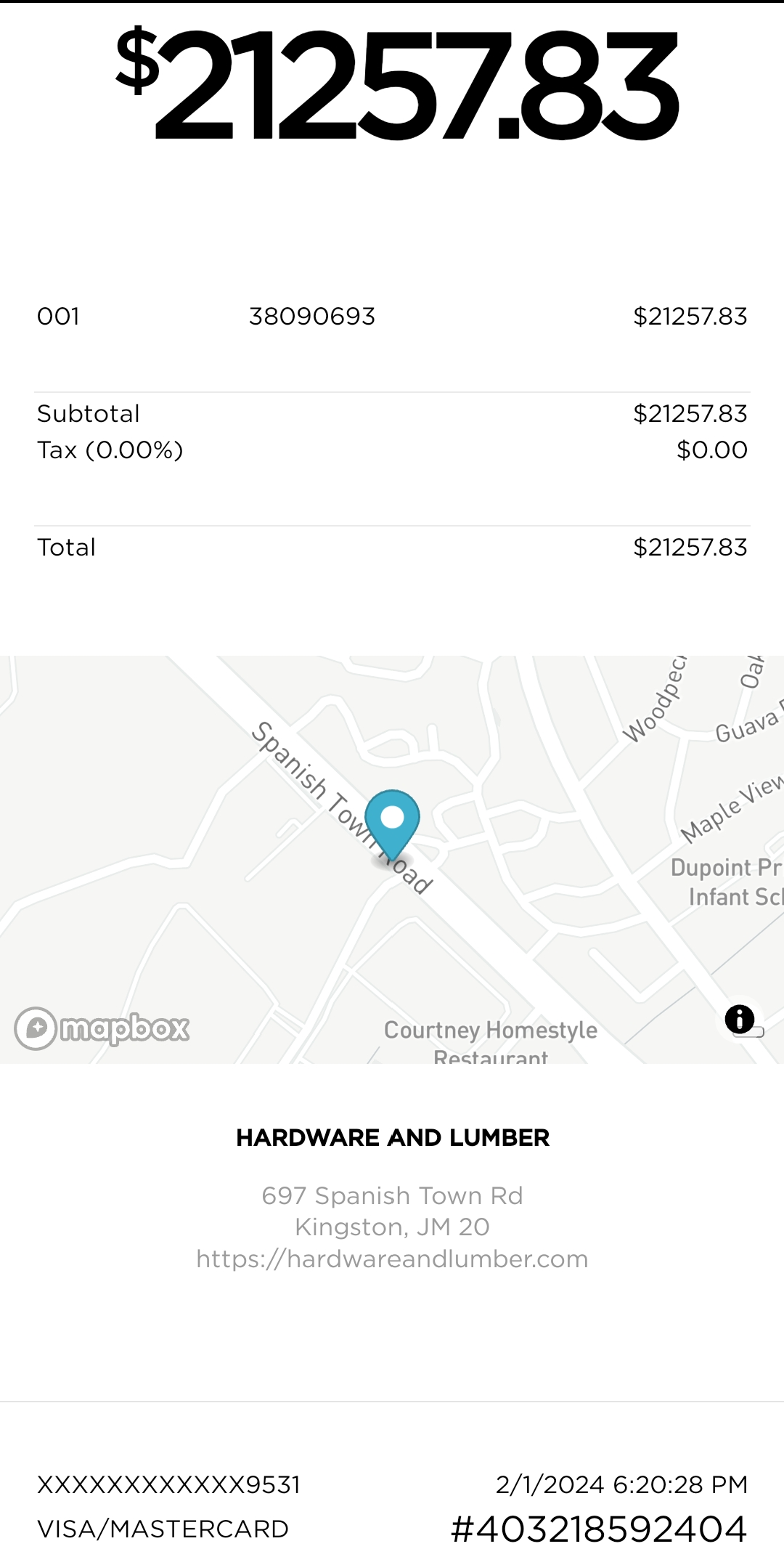Tap the VISA/MASTERCARD payment type text
The width and height of the screenshot is (784, 1549).
[x=163, y=1529]
